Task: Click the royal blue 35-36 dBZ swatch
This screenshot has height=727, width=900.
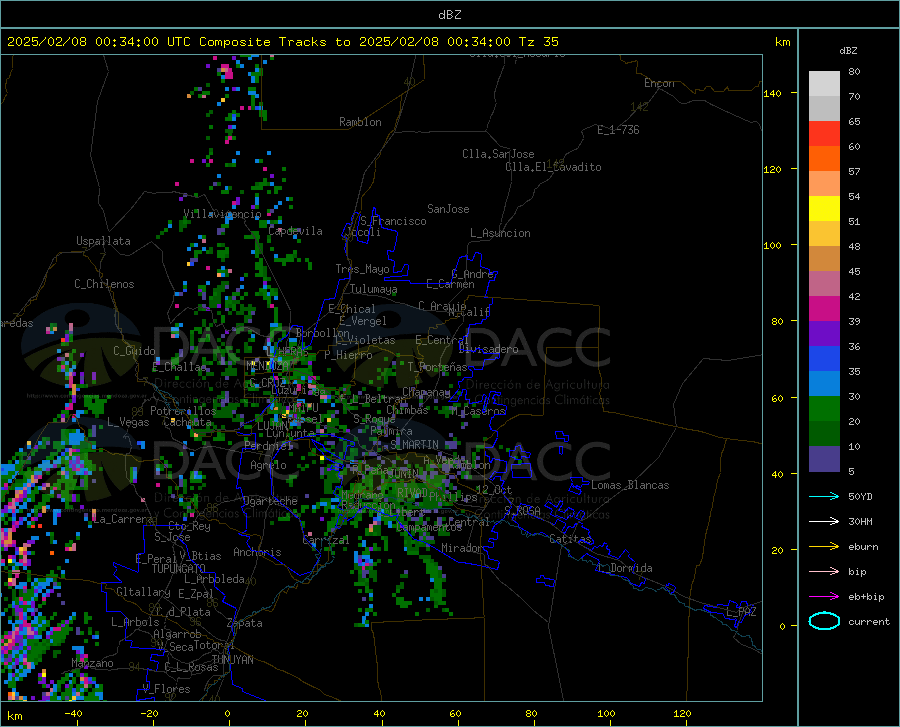Action: 824,359
